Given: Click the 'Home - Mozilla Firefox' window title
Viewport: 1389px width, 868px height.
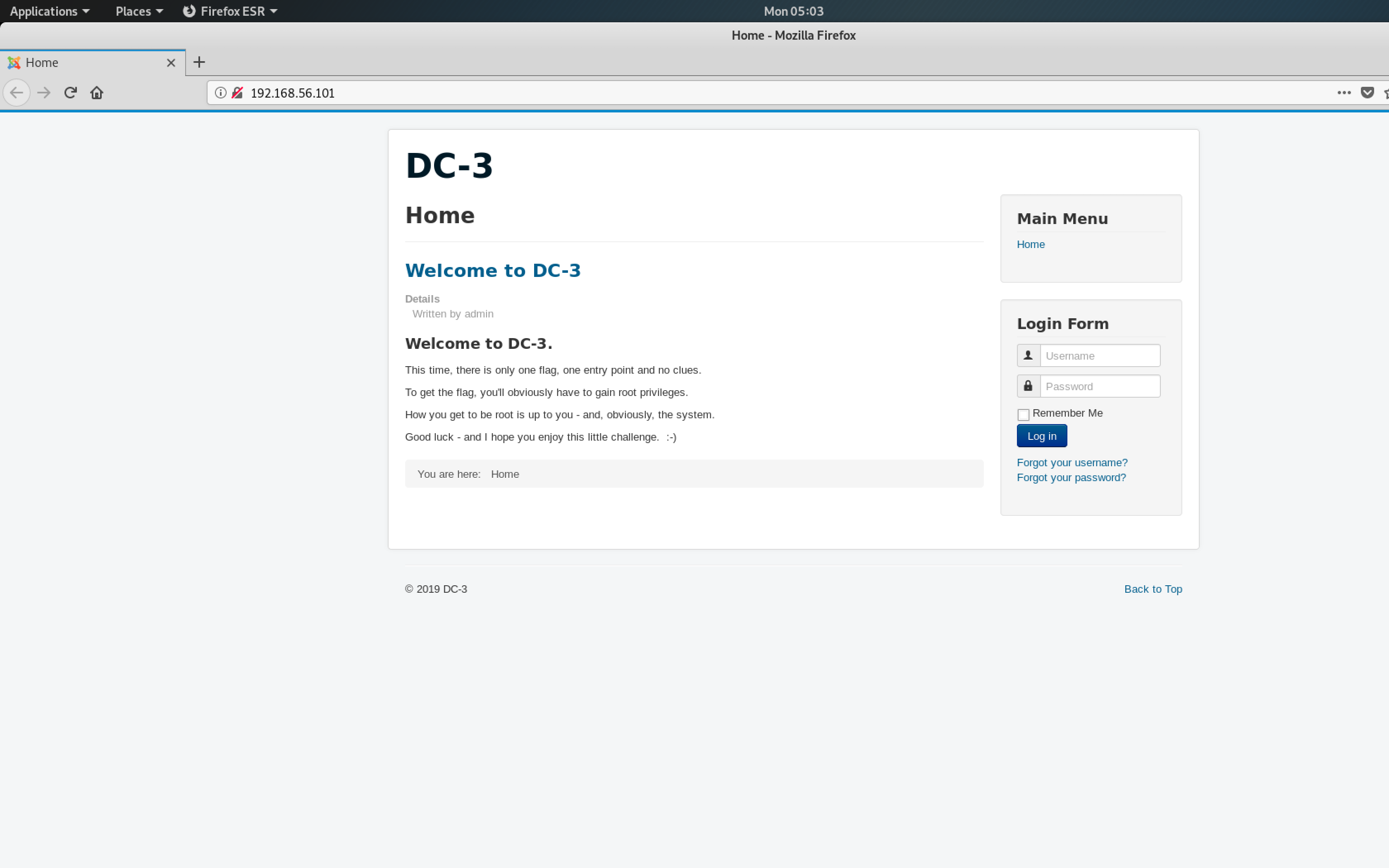Looking at the screenshot, I should [793, 35].
